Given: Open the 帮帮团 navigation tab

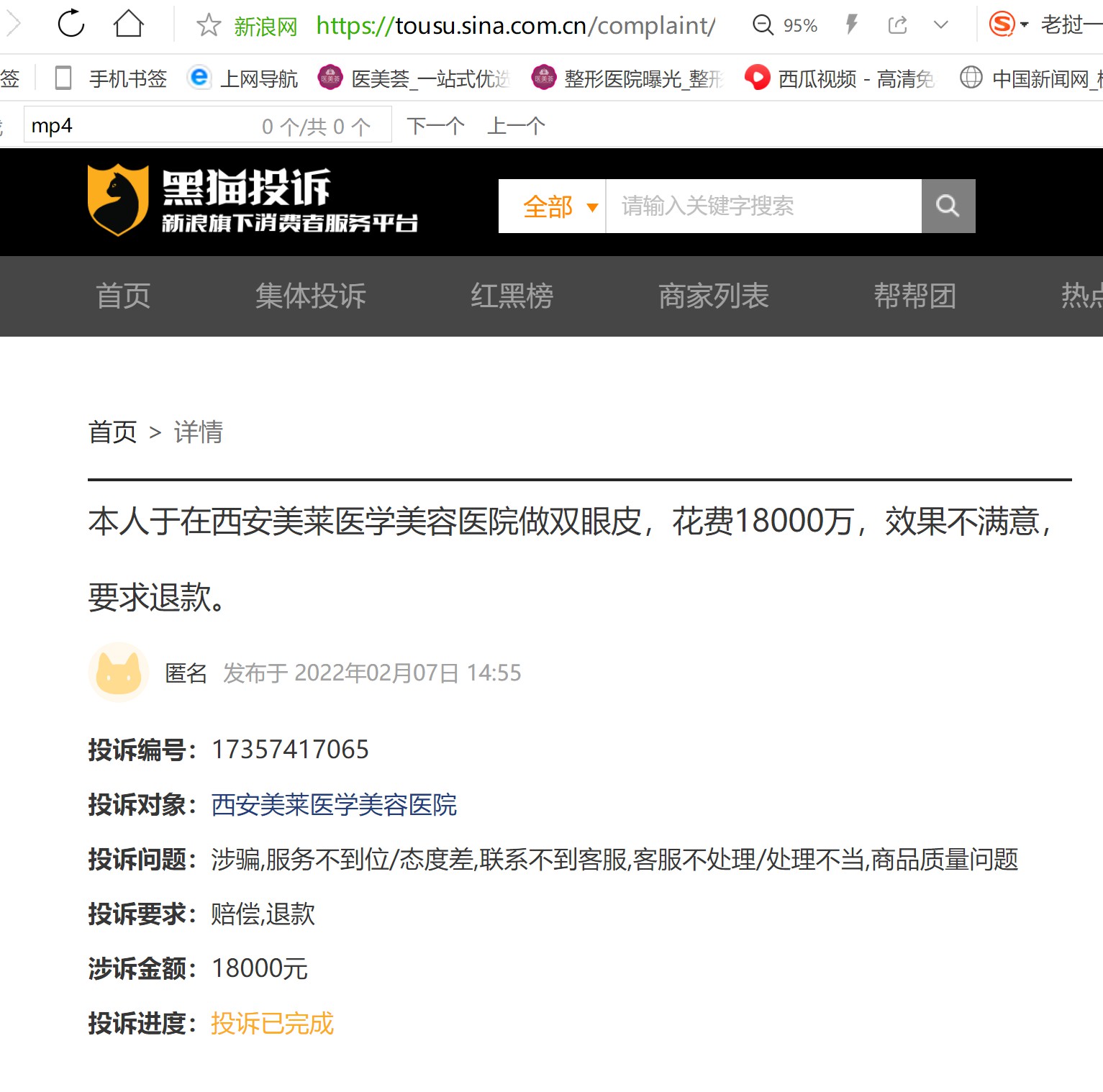Looking at the screenshot, I should click(915, 296).
